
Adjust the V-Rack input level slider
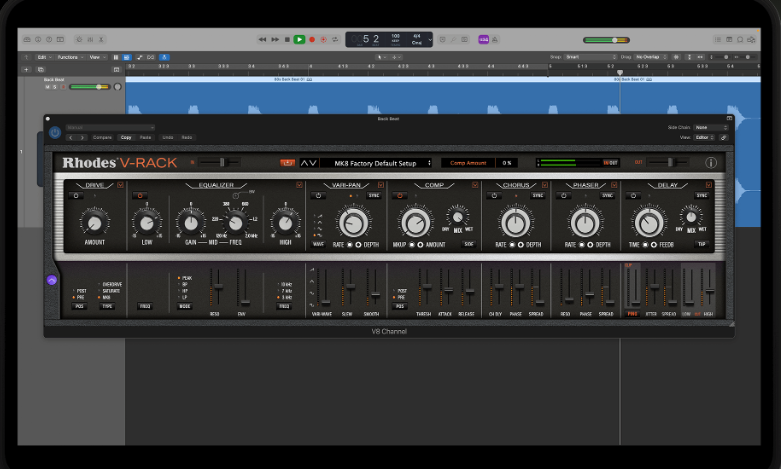(x=220, y=162)
